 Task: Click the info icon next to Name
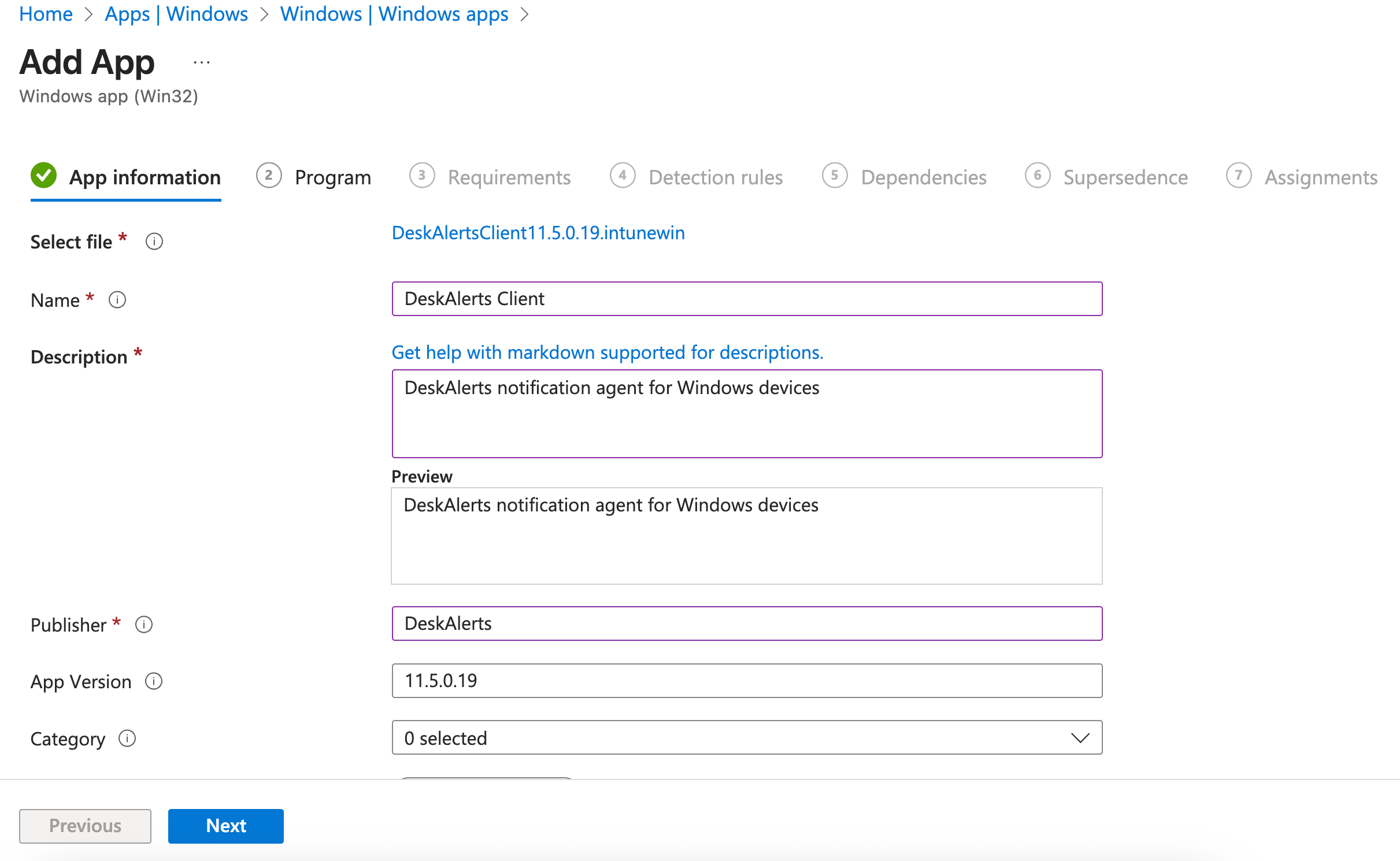coord(117,300)
